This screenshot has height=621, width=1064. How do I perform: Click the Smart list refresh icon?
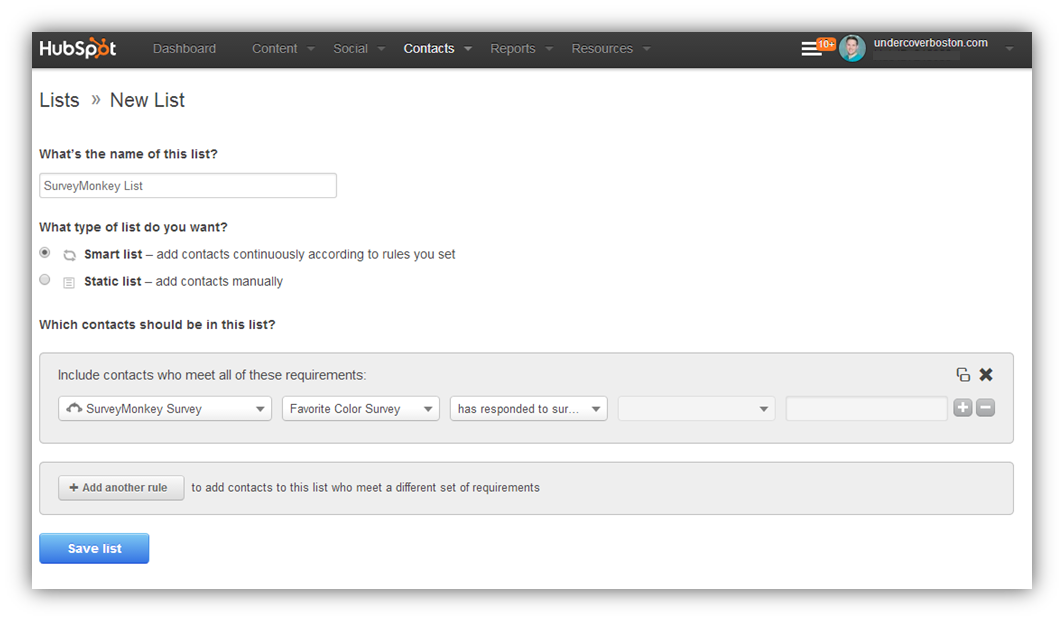pyautogui.click(x=69, y=255)
